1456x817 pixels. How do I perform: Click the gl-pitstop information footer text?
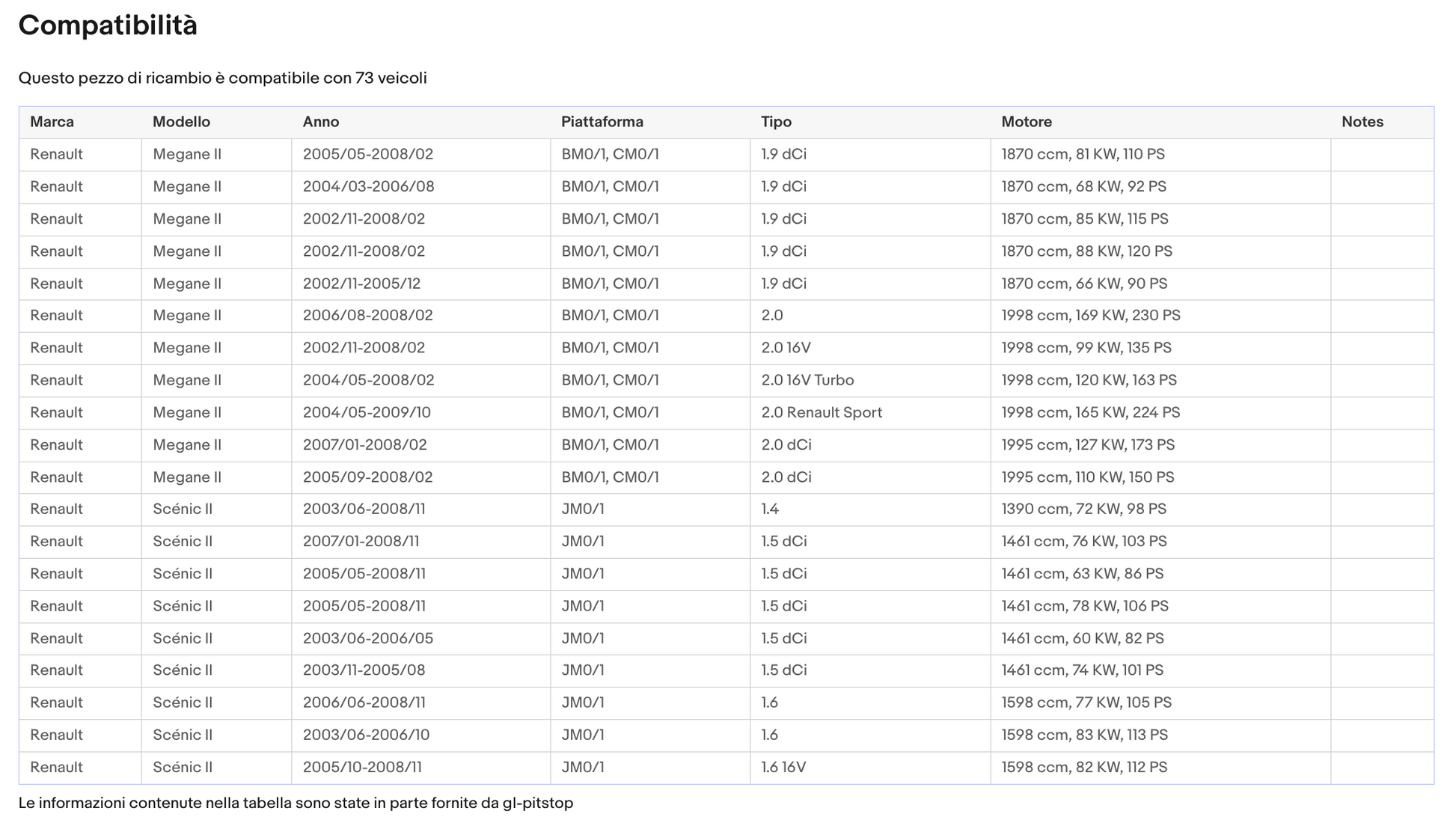coord(296,803)
